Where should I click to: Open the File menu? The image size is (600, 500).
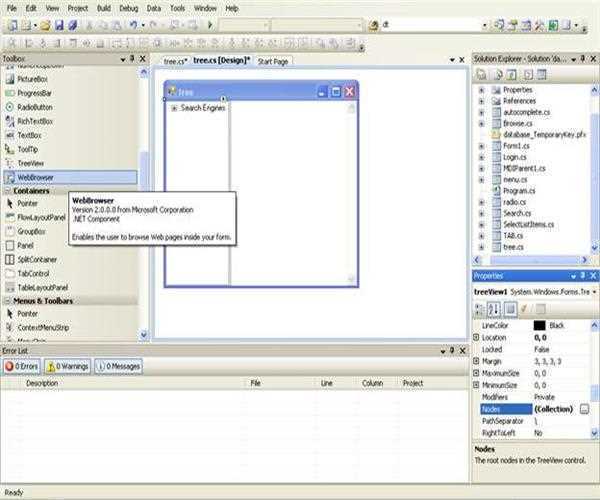[12, 8]
